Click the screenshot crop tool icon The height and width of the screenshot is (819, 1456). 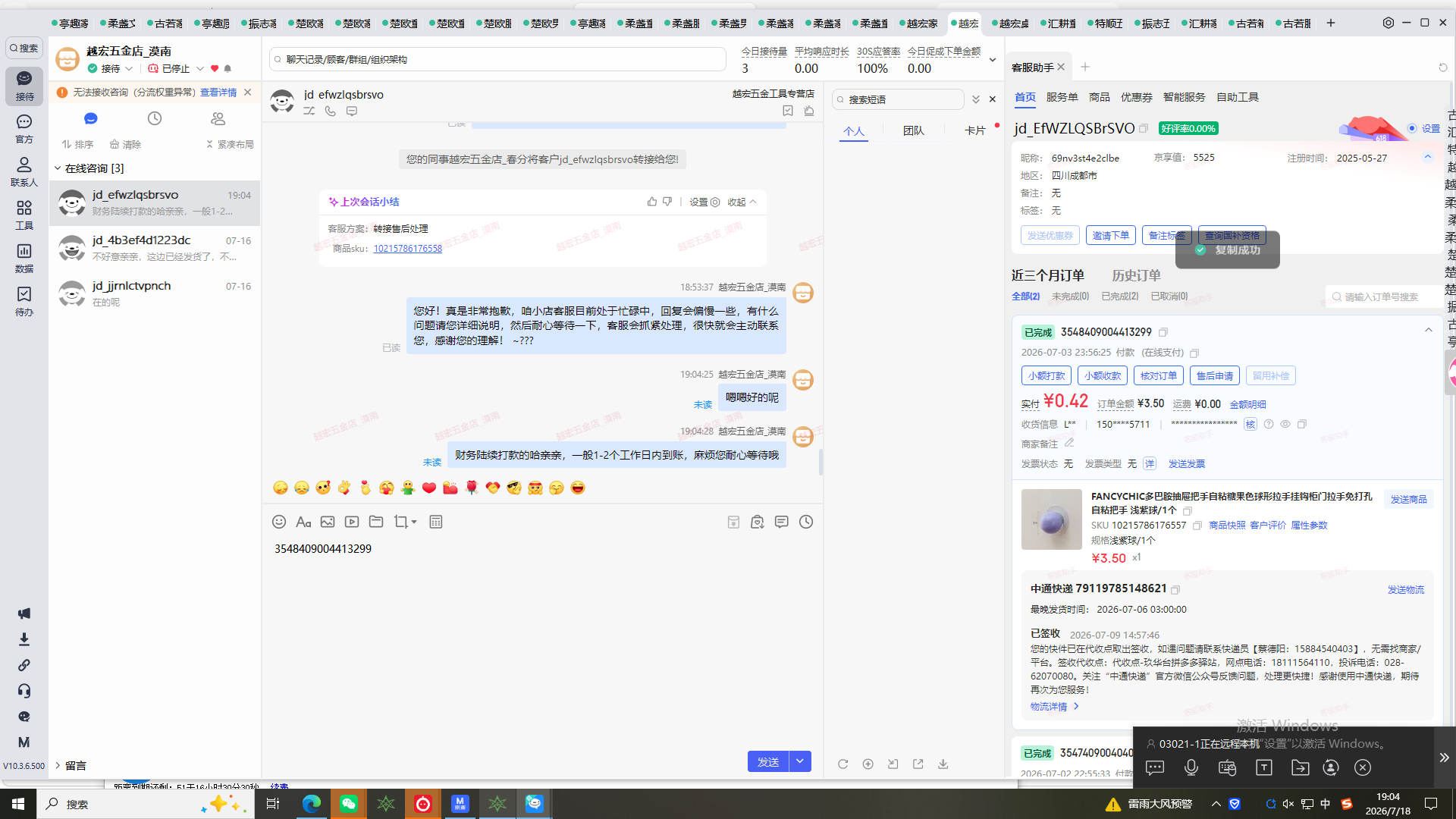click(x=401, y=522)
